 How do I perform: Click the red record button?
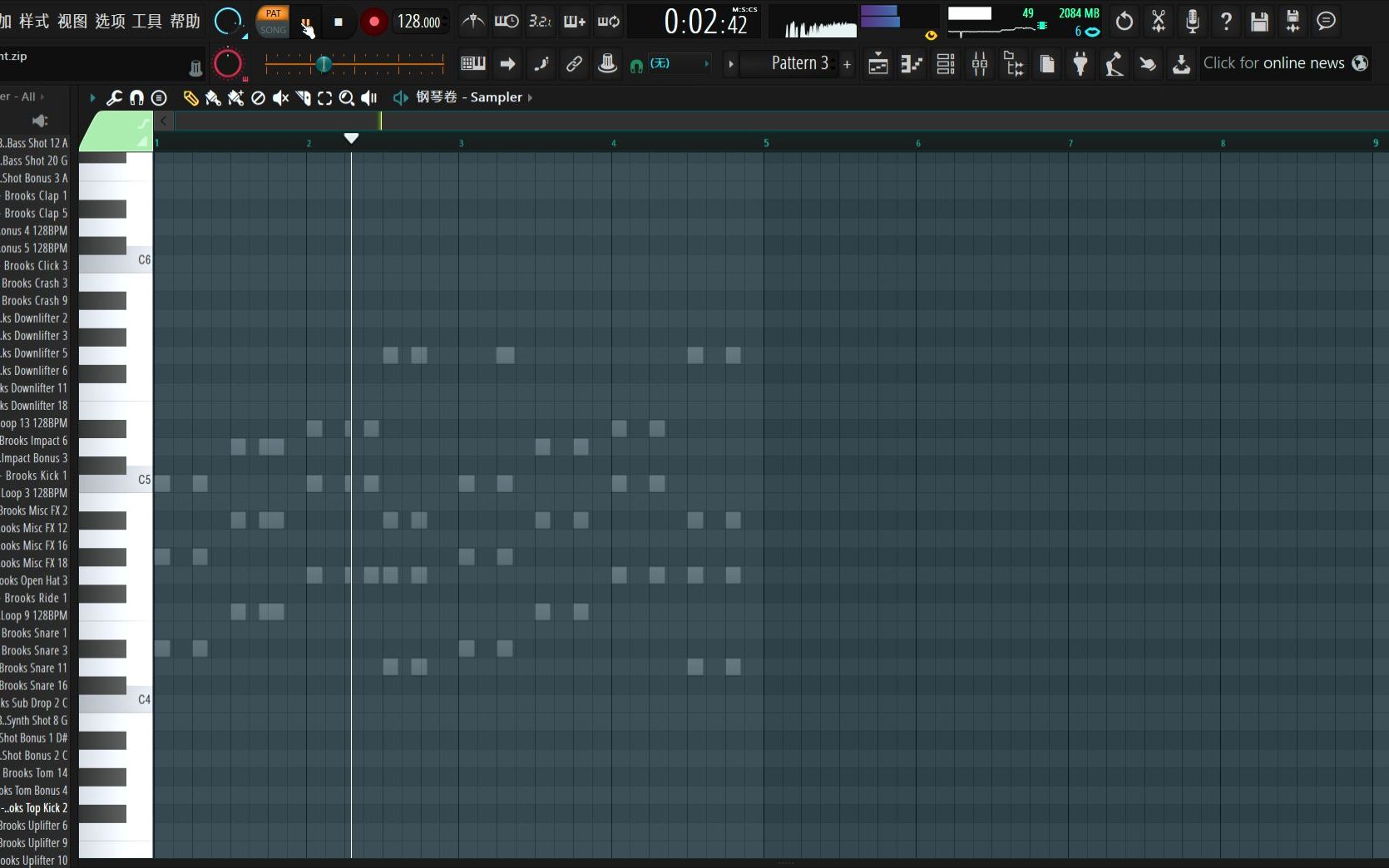(374, 22)
